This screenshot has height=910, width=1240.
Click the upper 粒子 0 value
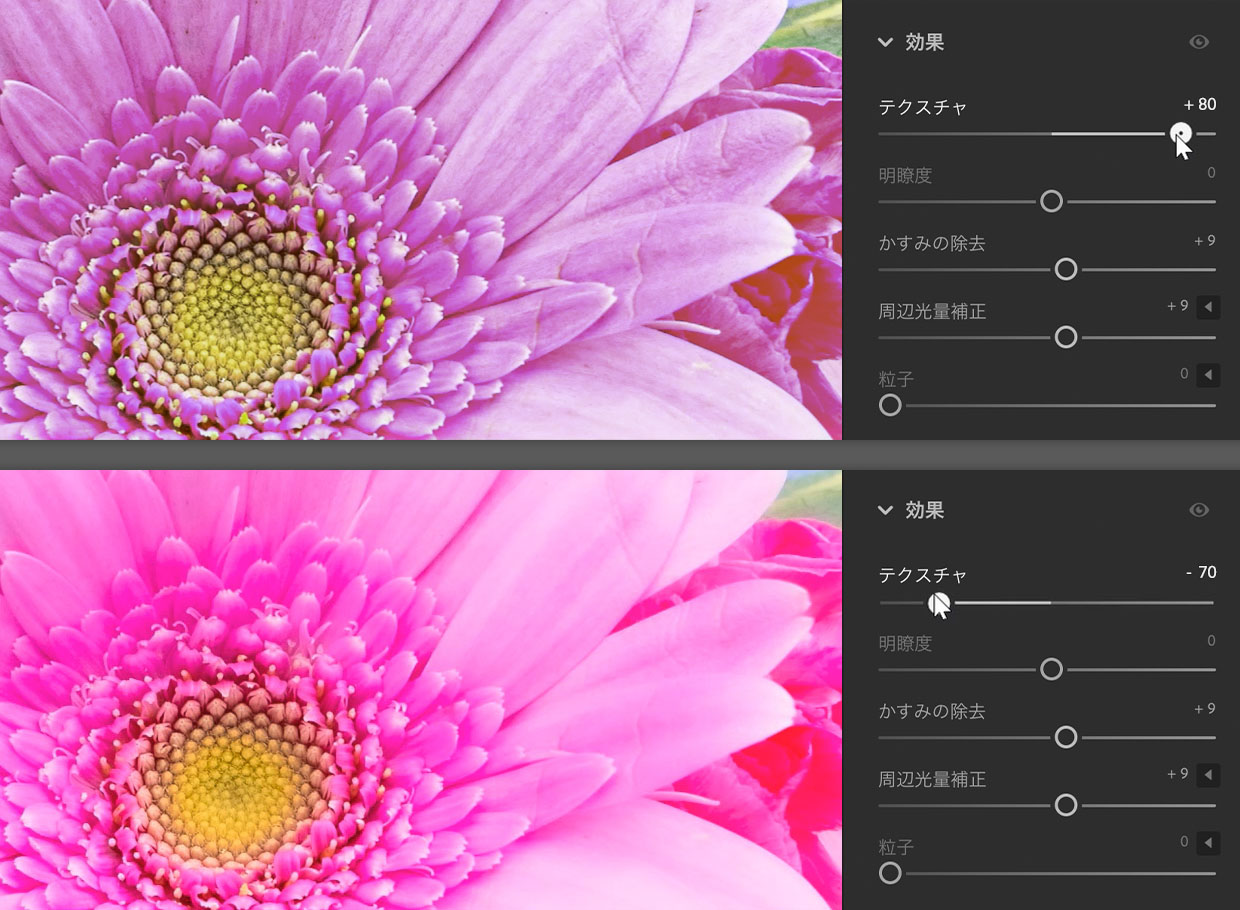coord(1184,374)
